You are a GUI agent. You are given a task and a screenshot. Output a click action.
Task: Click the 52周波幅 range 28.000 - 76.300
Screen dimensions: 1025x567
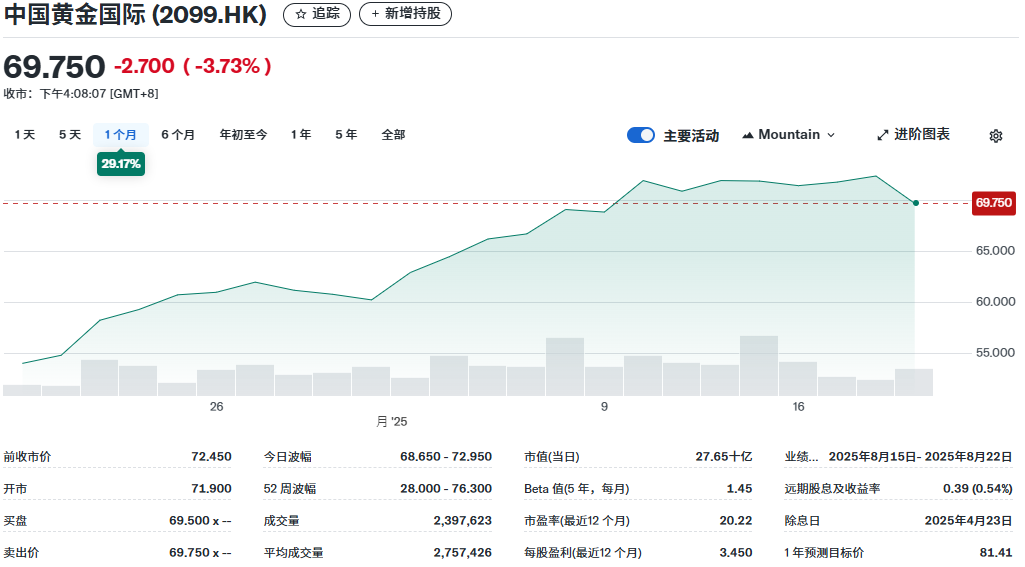(x=446, y=489)
